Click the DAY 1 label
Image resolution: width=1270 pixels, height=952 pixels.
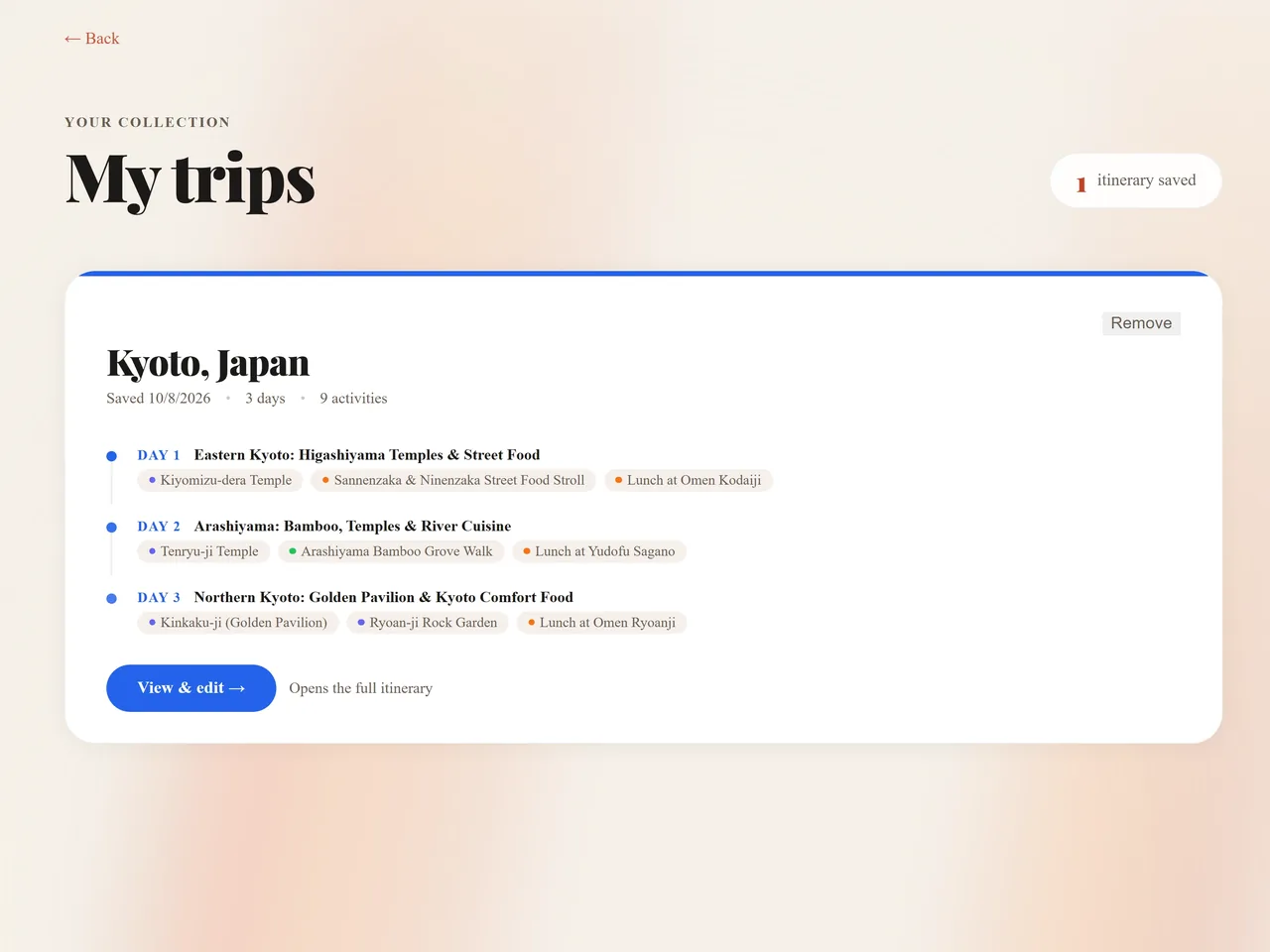tap(159, 455)
